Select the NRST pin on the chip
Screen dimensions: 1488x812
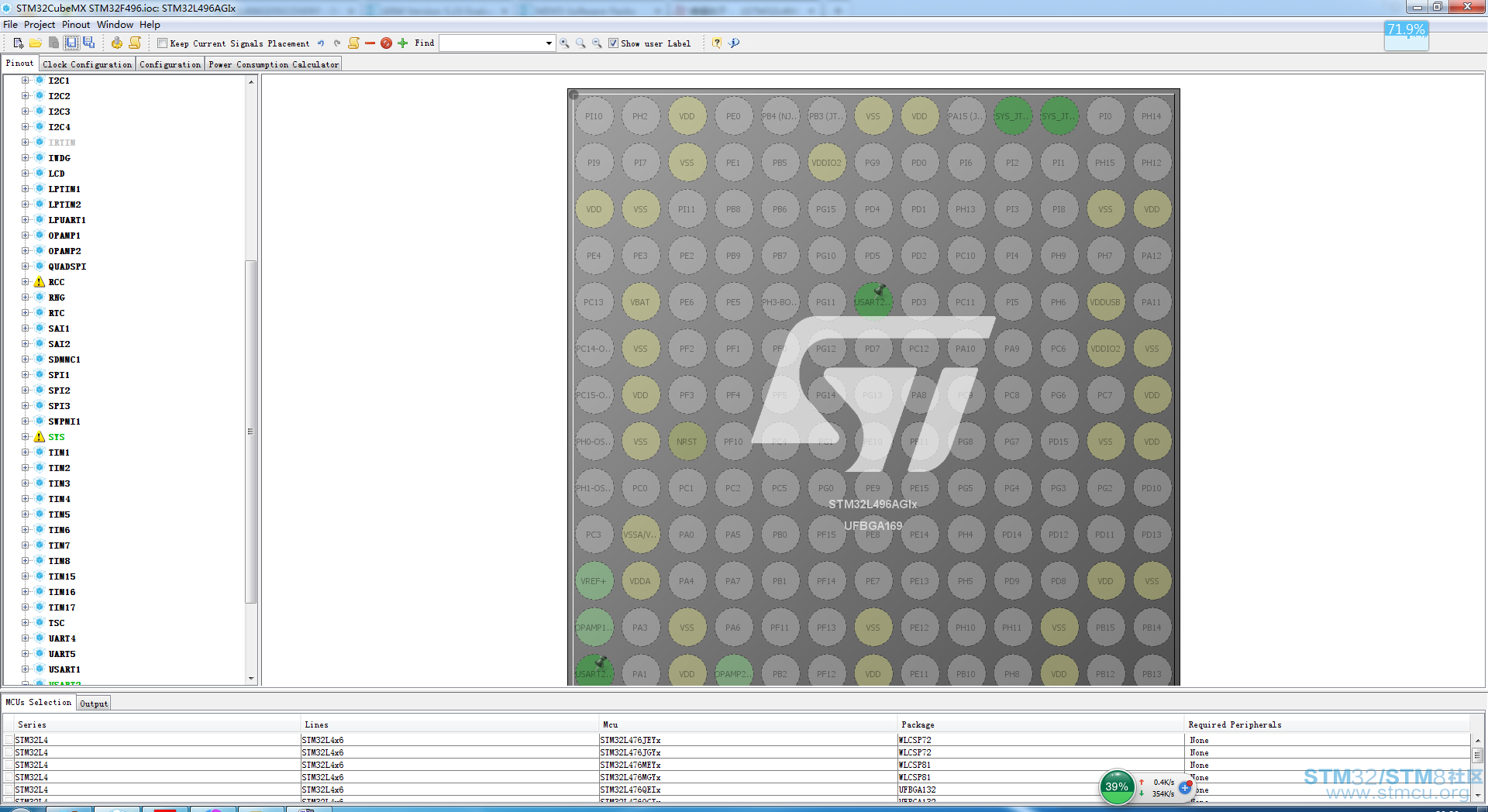click(687, 442)
